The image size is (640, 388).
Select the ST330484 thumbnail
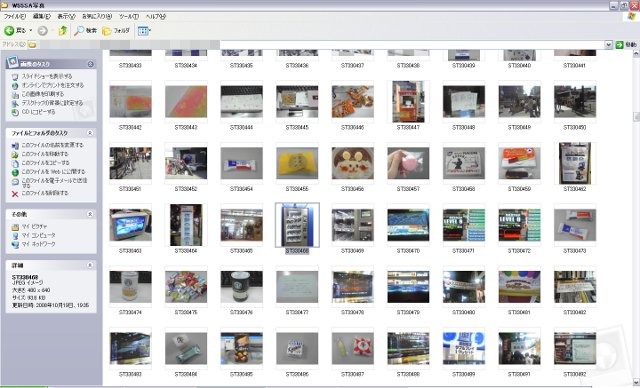[186, 348]
